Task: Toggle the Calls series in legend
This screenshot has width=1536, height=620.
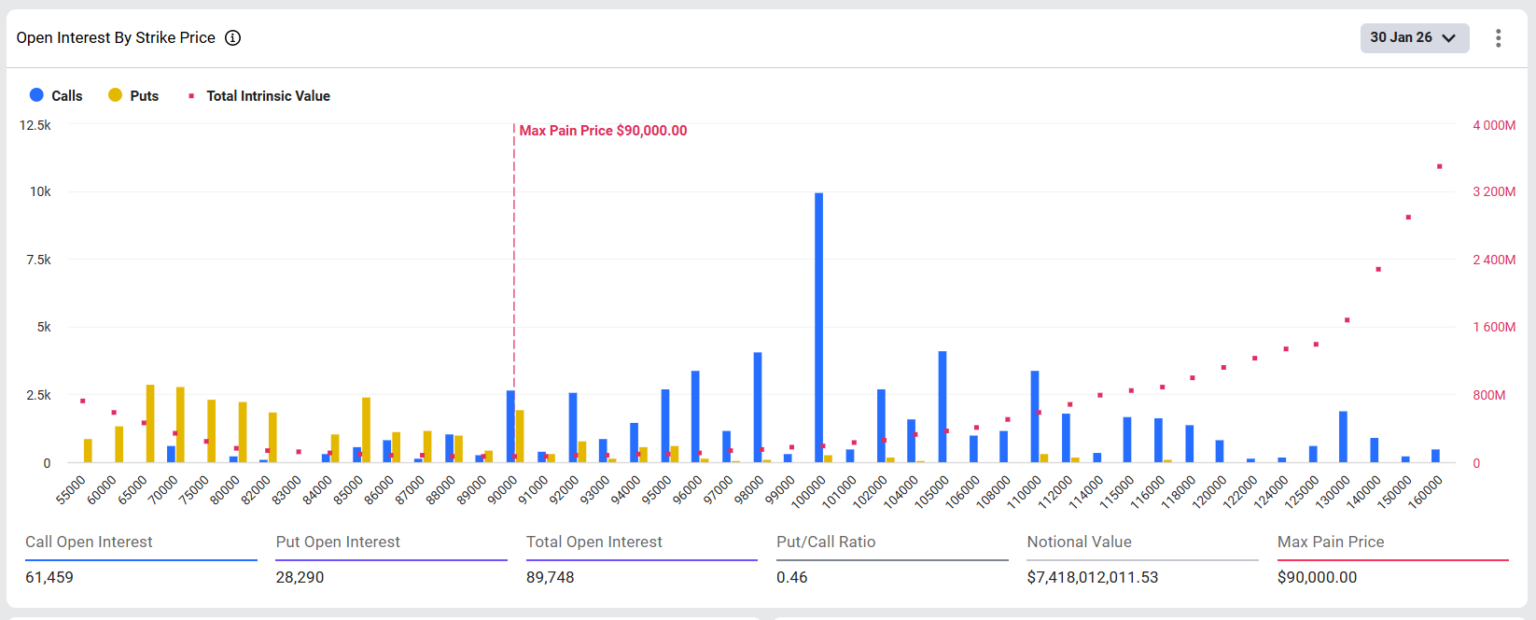Action: [x=66, y=96]
